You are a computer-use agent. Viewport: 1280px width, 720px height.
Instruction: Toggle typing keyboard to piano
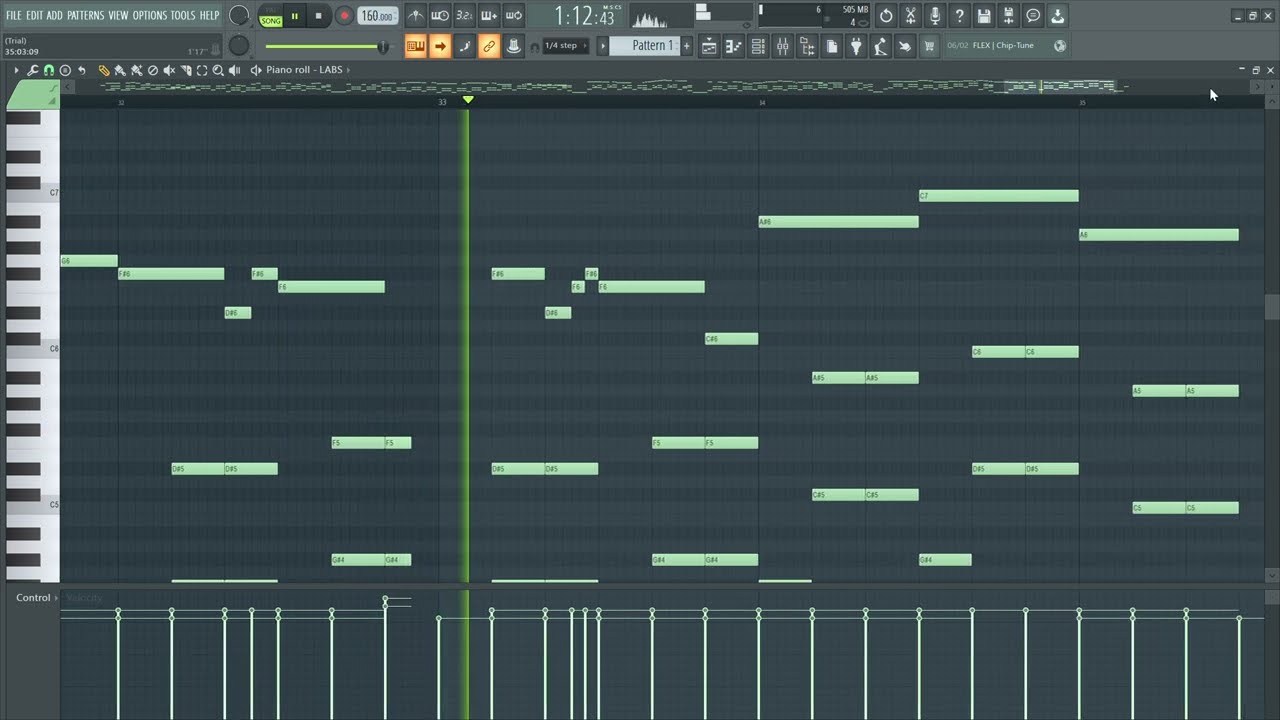(x=416, y=46)
